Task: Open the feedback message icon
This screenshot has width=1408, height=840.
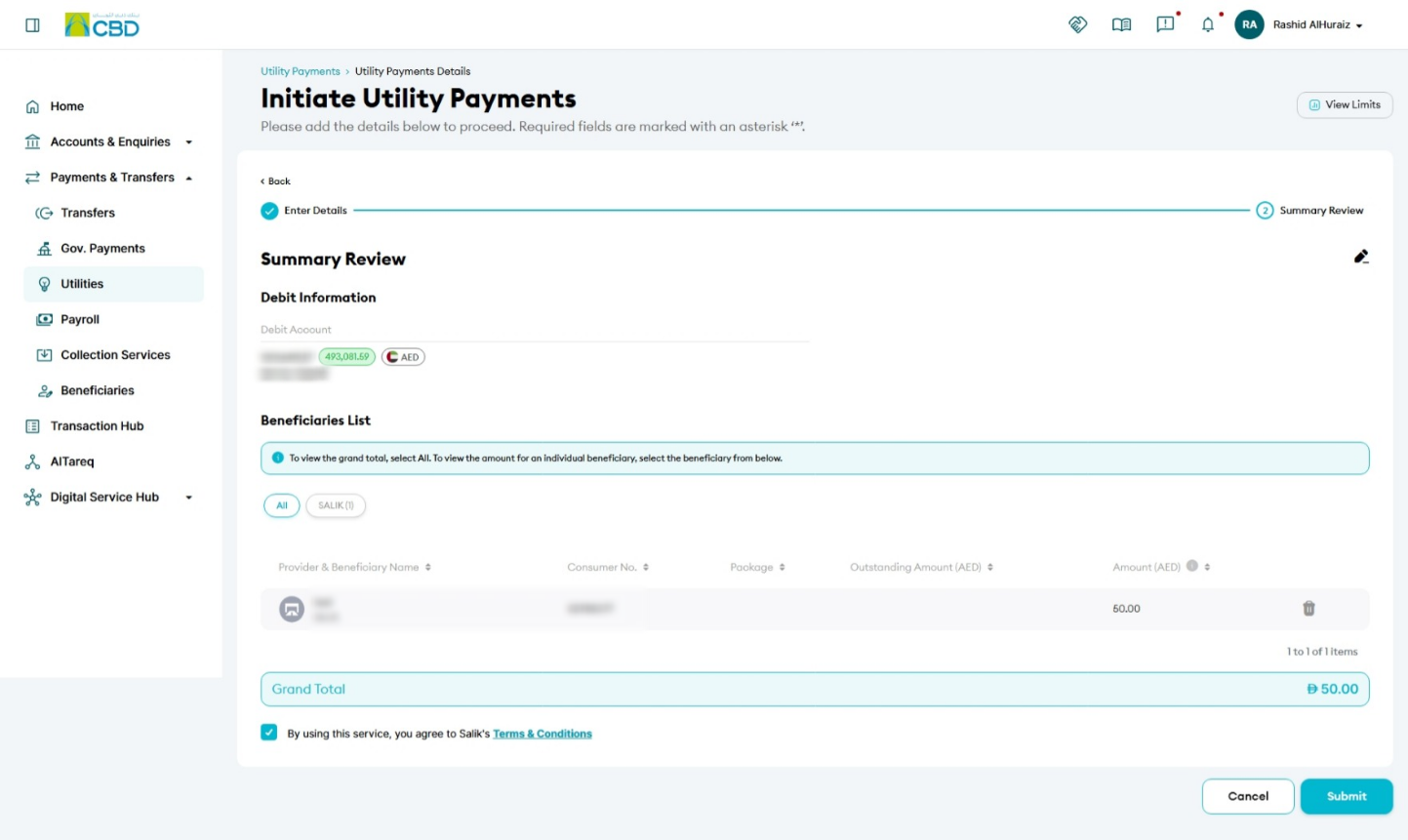Action: [1165, 24]
